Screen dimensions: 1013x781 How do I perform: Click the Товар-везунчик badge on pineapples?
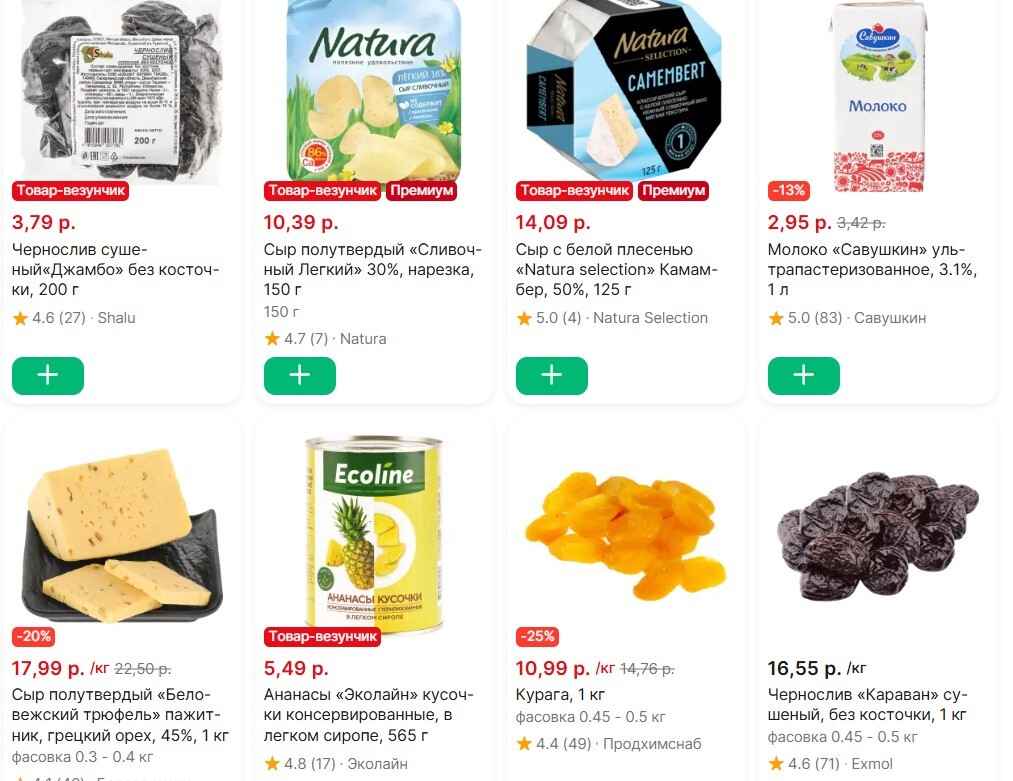(x=322, y=636)
